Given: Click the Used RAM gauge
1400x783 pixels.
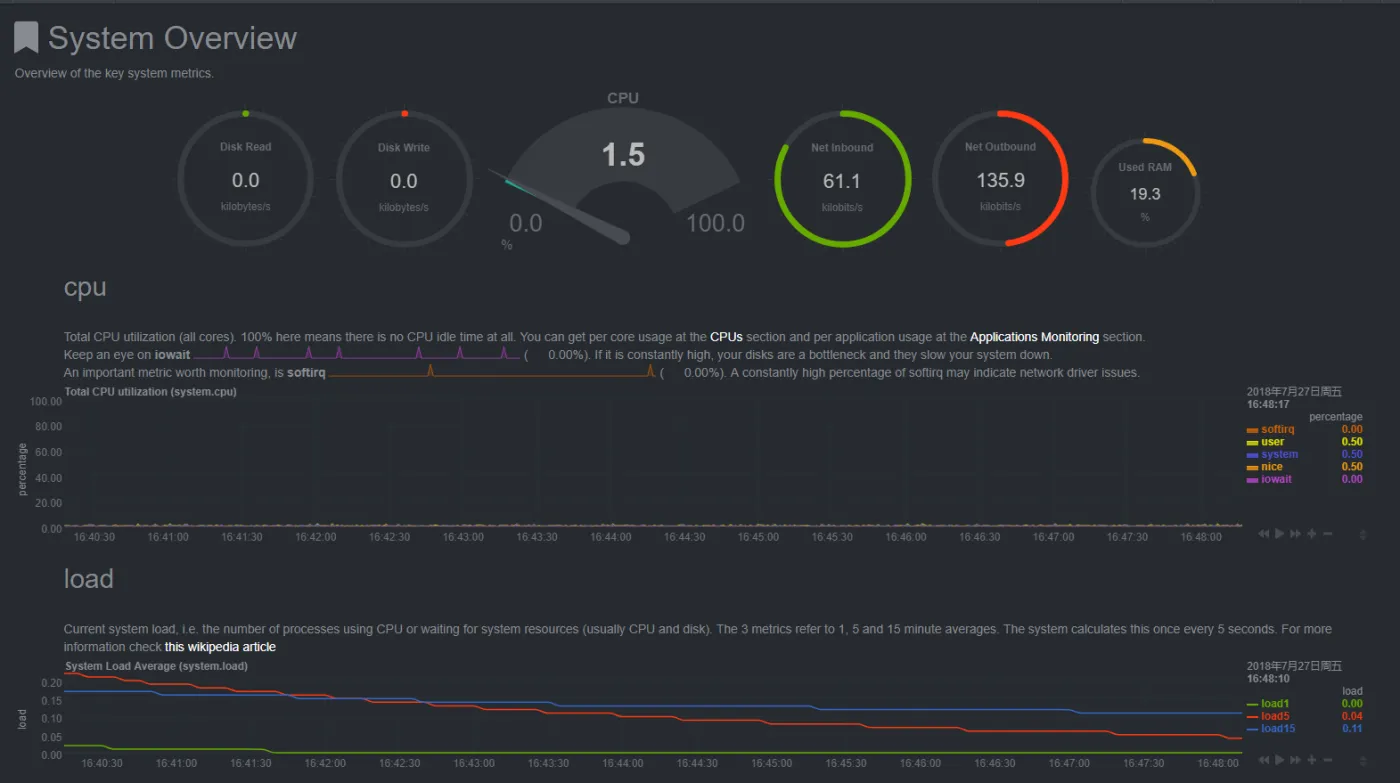Looking at the screenshot, I should point(1145,193).
